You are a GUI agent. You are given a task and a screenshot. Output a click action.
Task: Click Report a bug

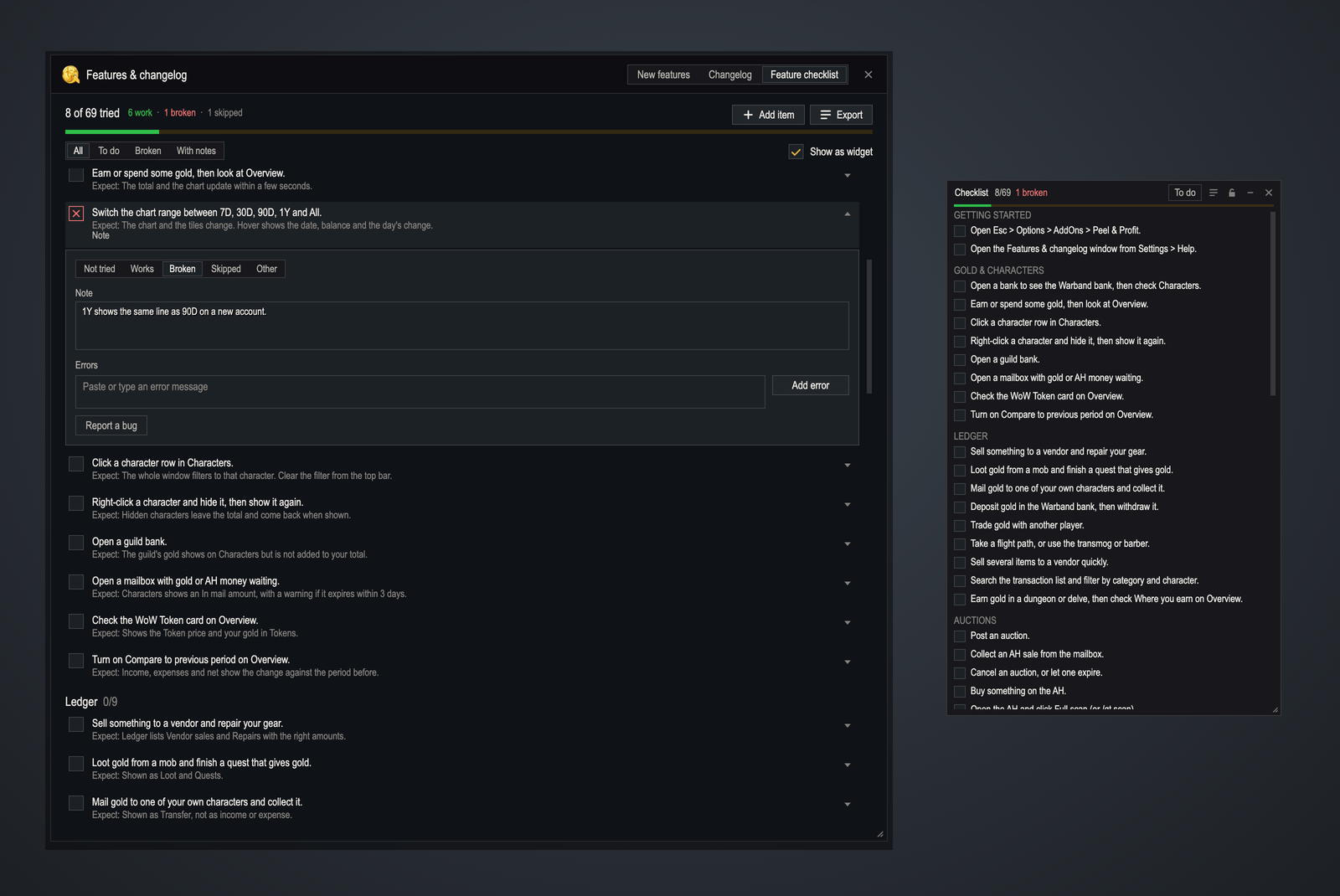coord(111,425)
